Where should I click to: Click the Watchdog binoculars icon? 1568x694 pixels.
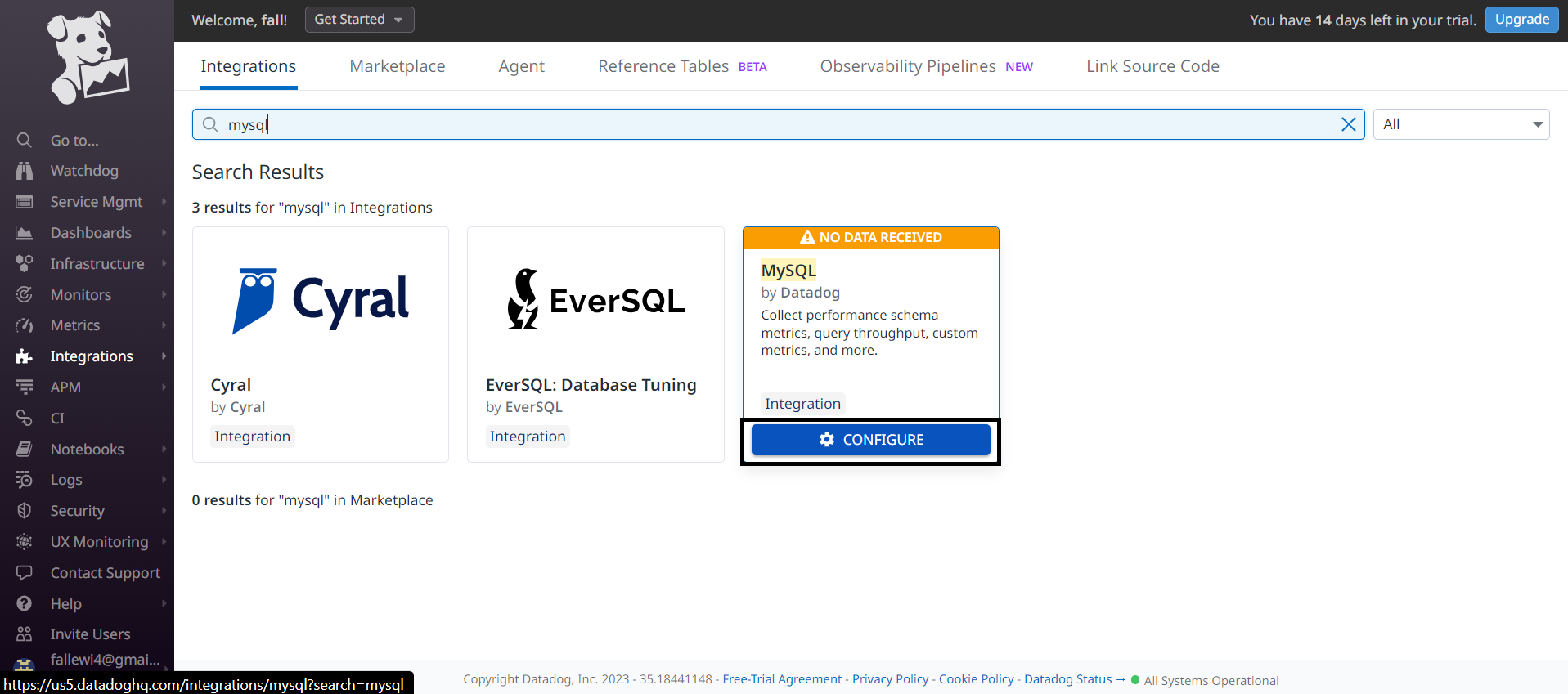tap(25, 171)
